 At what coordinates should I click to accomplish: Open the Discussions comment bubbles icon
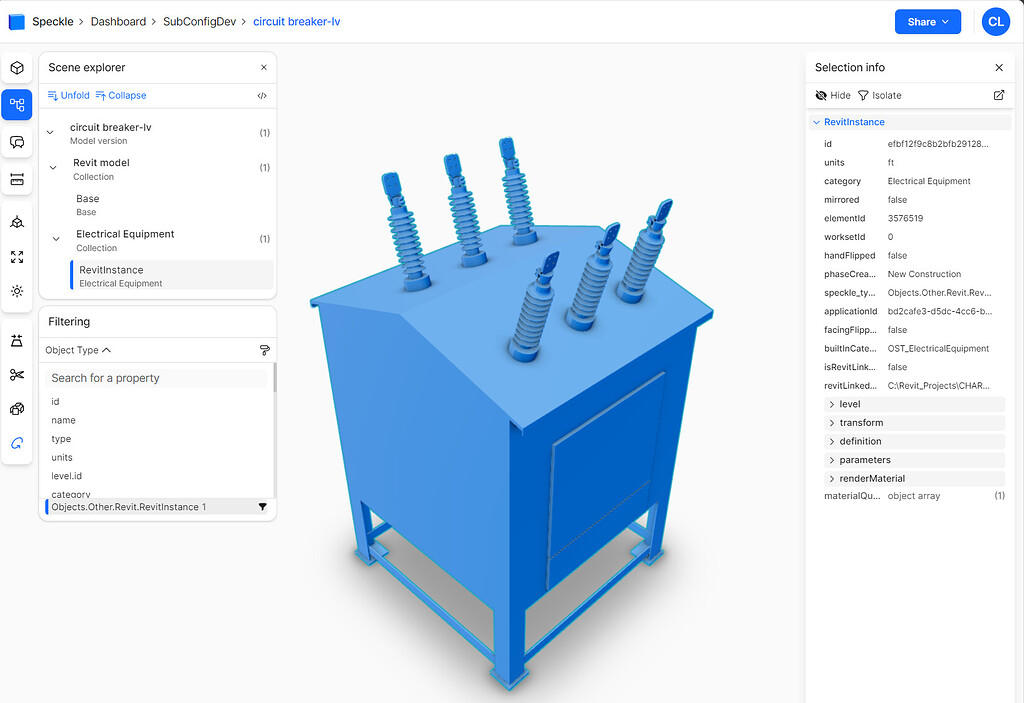tap(17, 142)
